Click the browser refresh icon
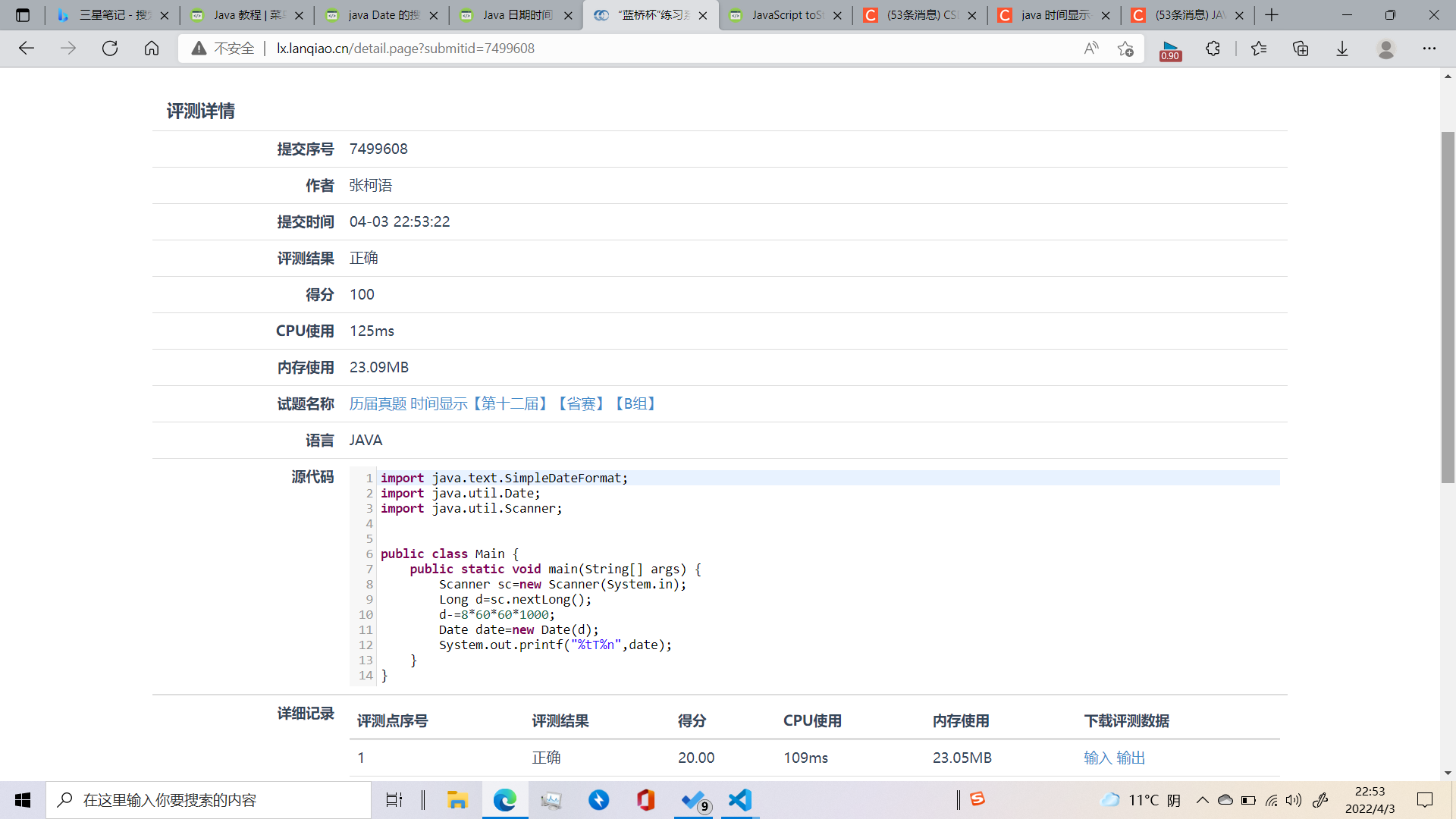 click(110, 49)
